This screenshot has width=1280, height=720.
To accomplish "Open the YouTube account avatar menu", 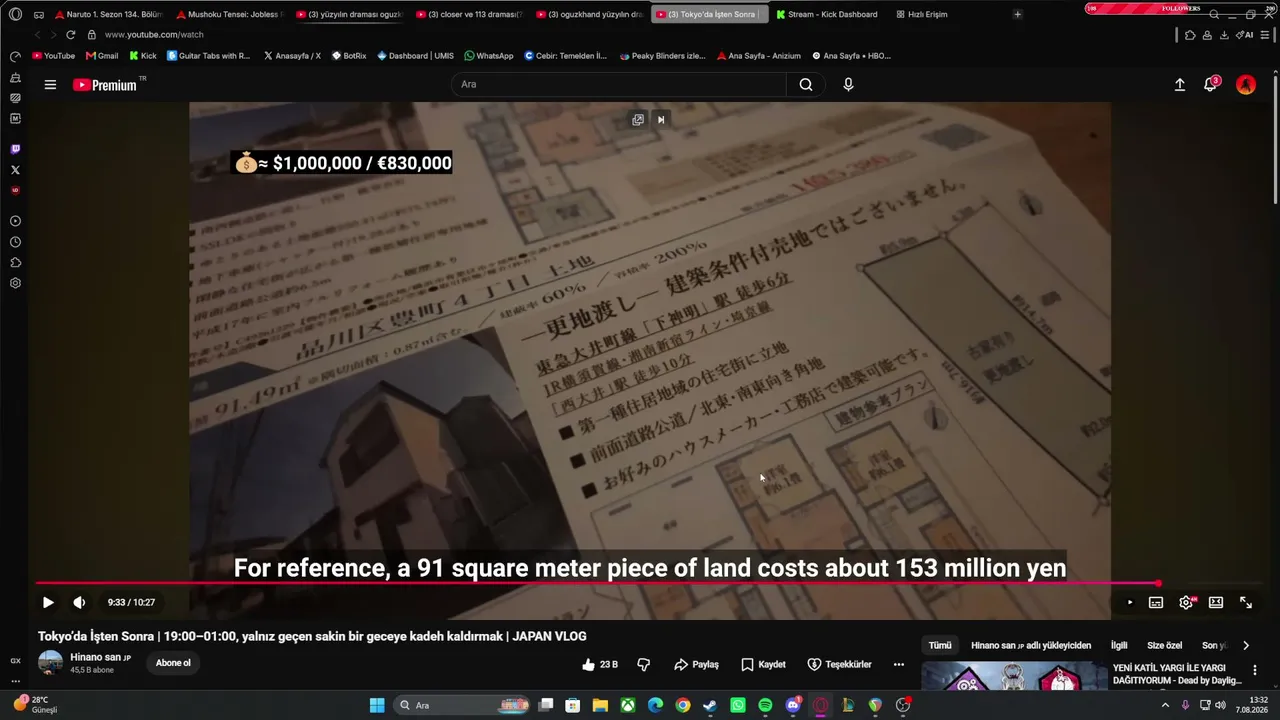I will [x=1246, y=85].
